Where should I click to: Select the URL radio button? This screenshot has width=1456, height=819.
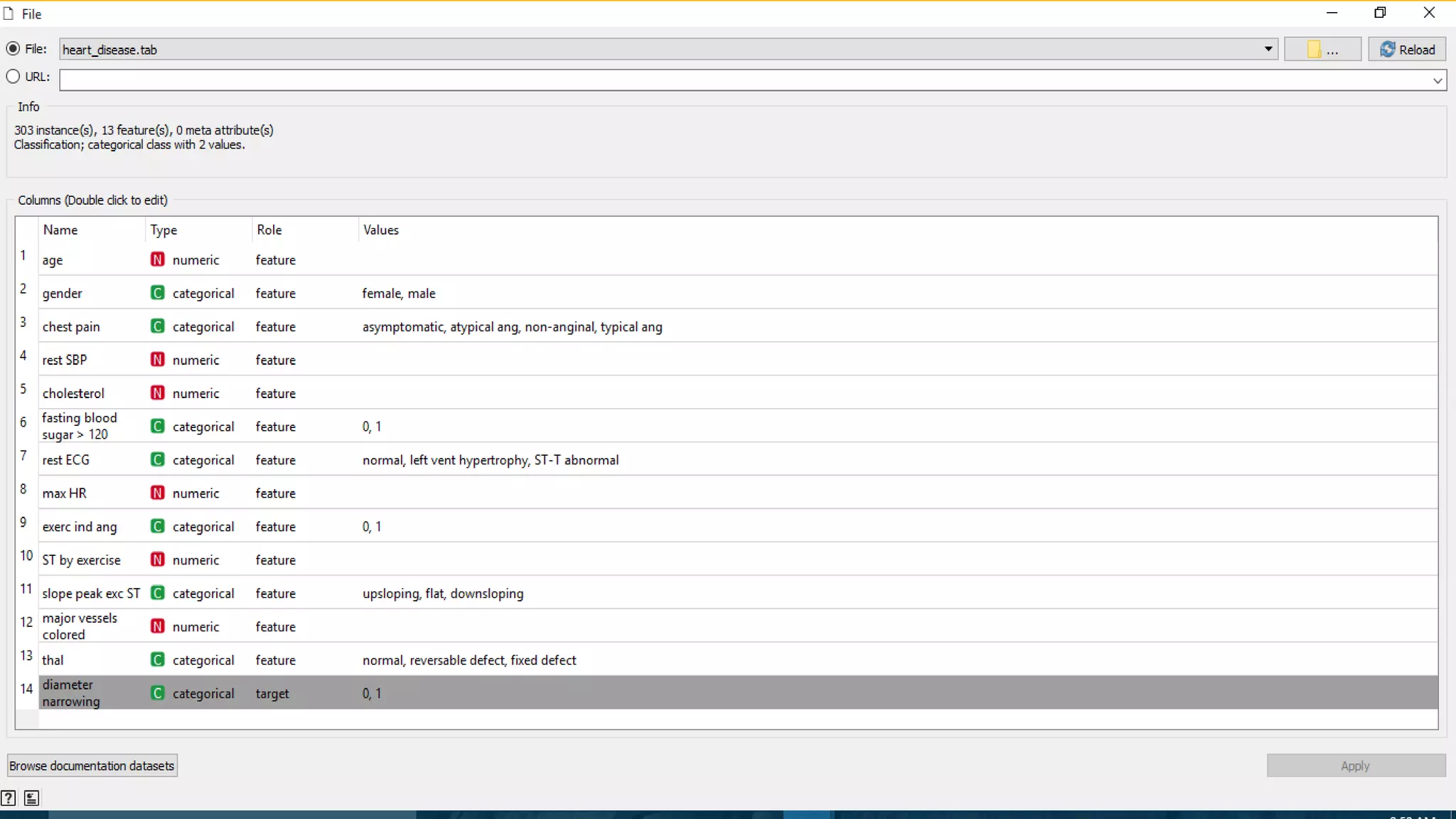tap(13, 76)
